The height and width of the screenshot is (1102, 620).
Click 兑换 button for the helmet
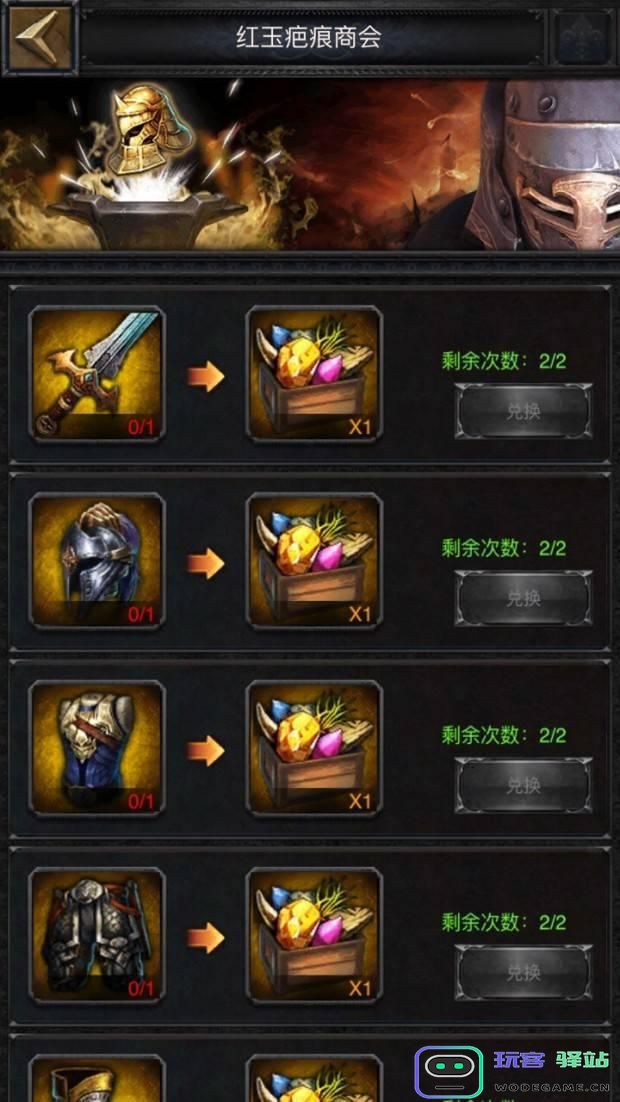pyautogui.click(x=523, y=598)
